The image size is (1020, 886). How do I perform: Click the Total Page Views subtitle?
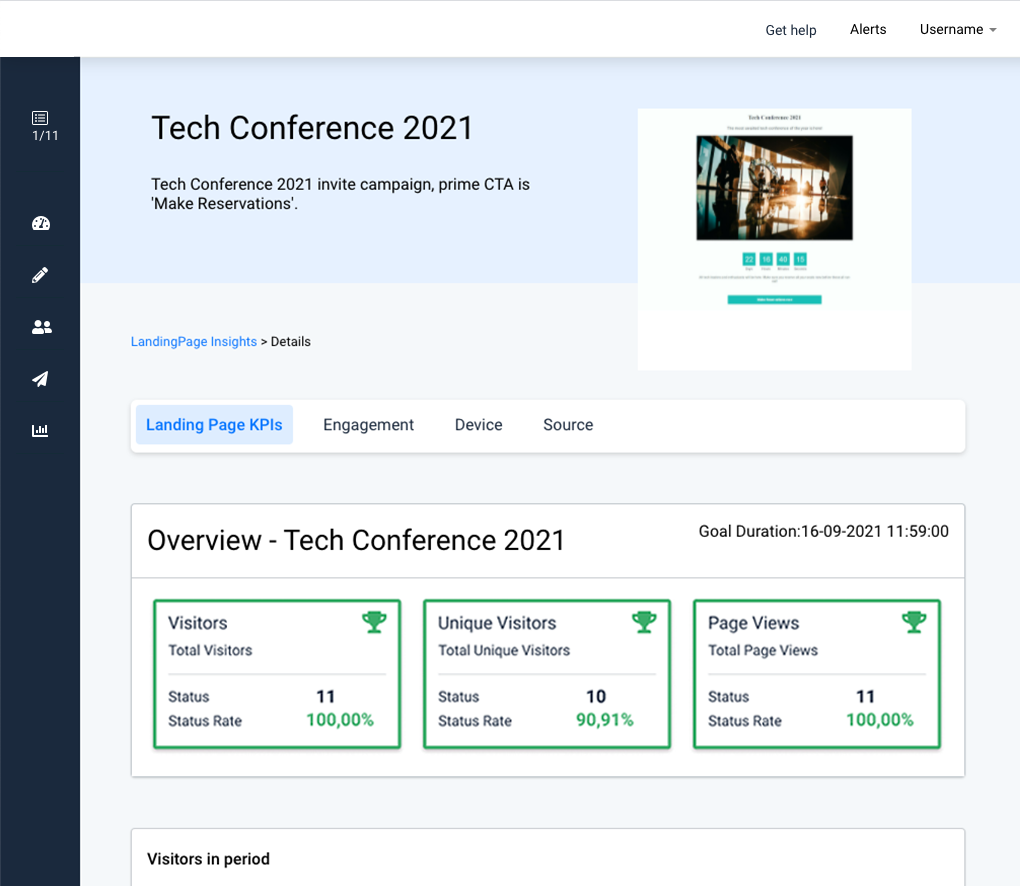(763, 651)
